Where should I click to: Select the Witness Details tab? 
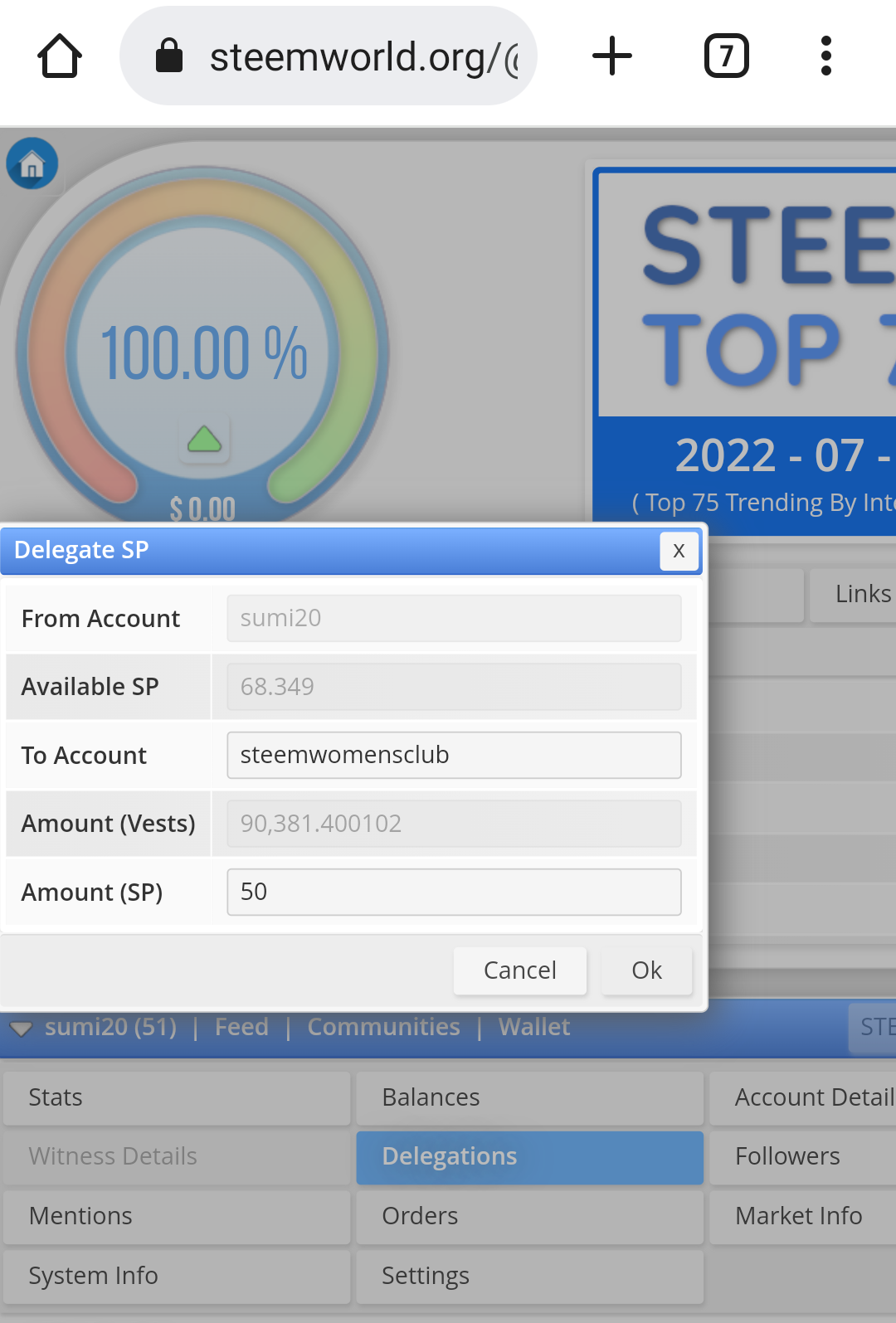[177, 1156]
